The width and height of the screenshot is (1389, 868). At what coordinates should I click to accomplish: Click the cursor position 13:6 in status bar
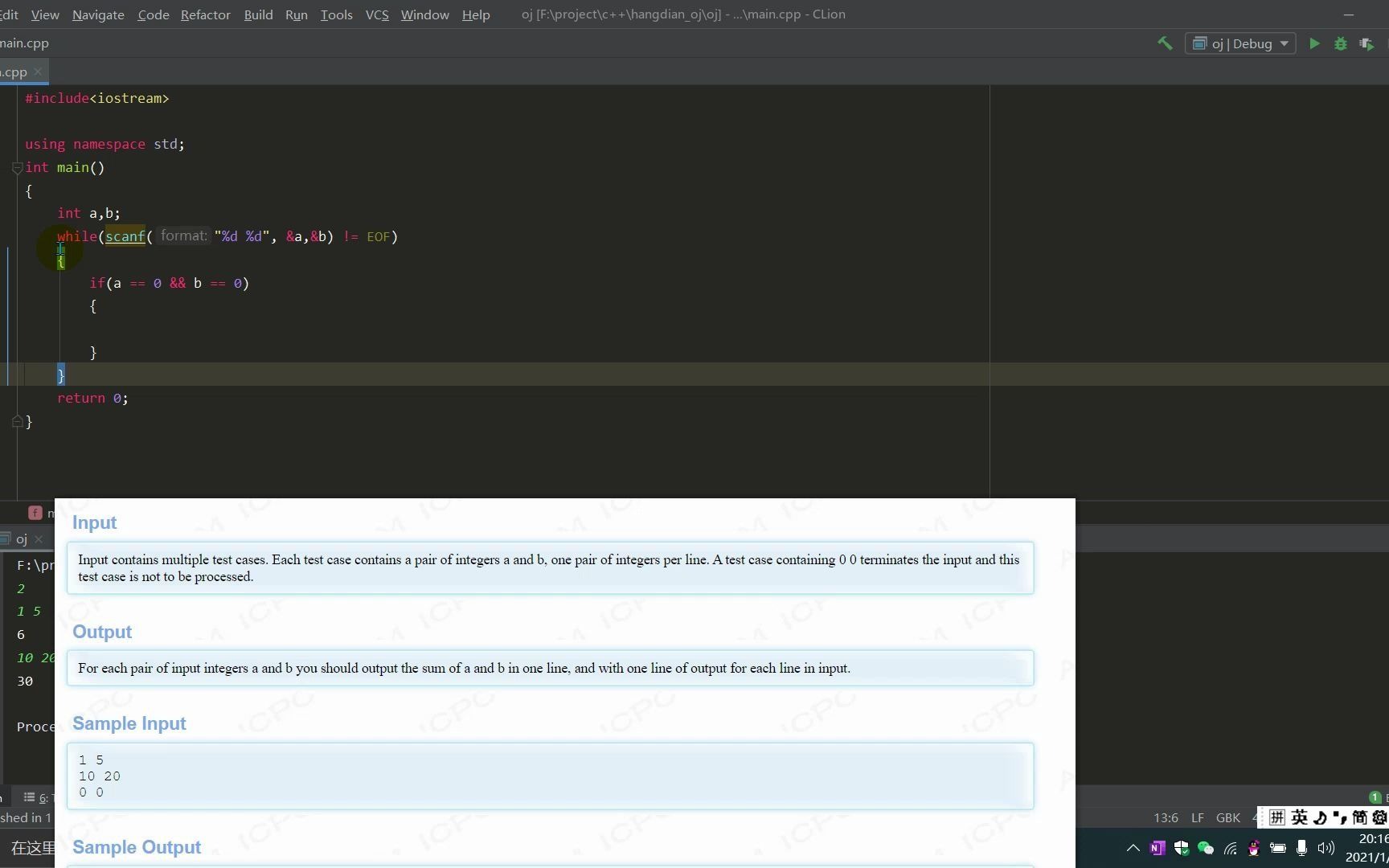[1166, 817]
